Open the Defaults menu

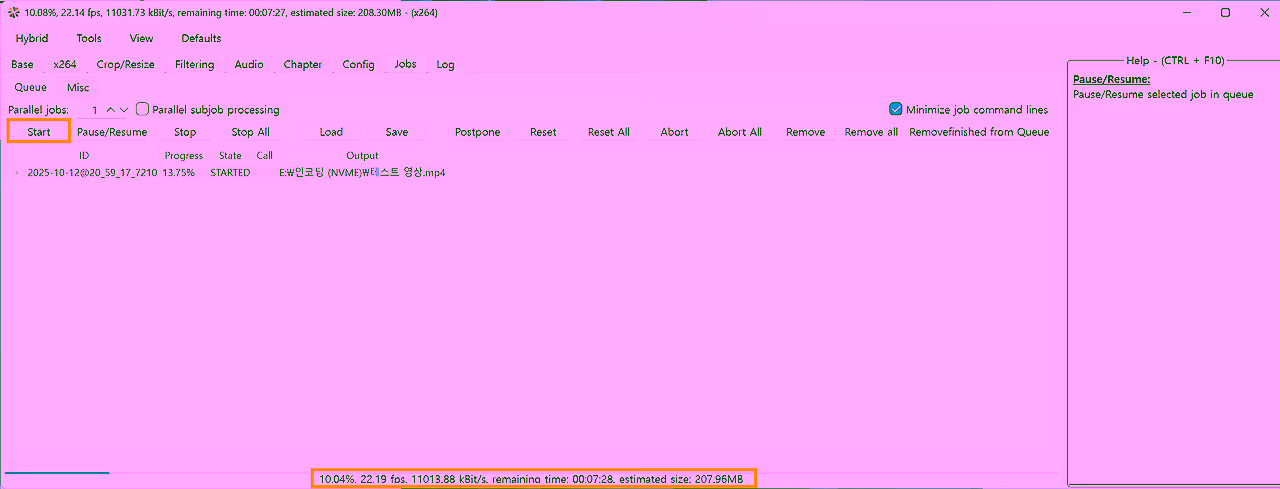click(201, 38)
